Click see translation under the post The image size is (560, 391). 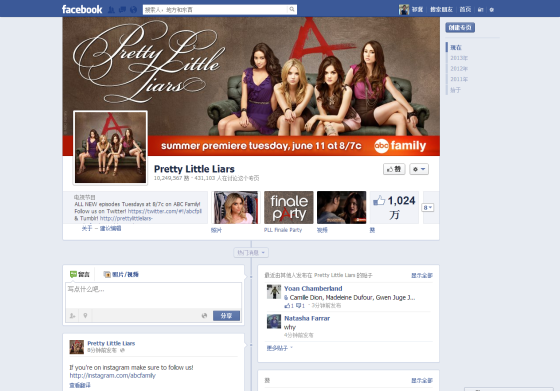(x=80, y=385)
